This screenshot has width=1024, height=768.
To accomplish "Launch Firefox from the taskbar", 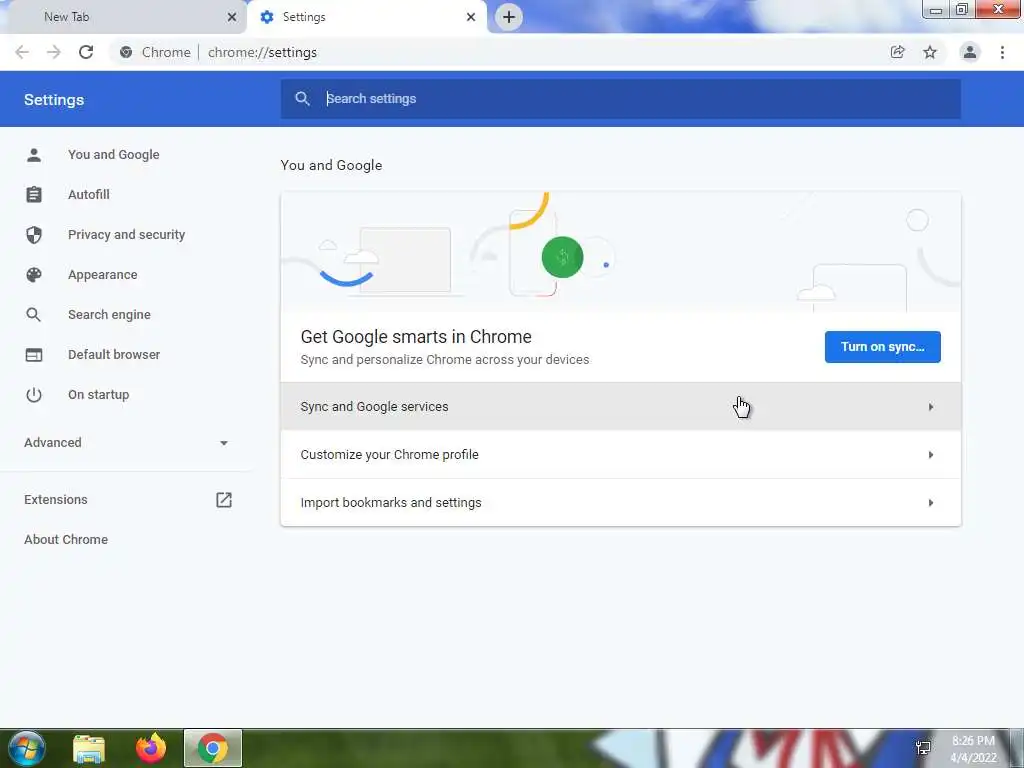I will pyautogui.click(x=151, y=748).
